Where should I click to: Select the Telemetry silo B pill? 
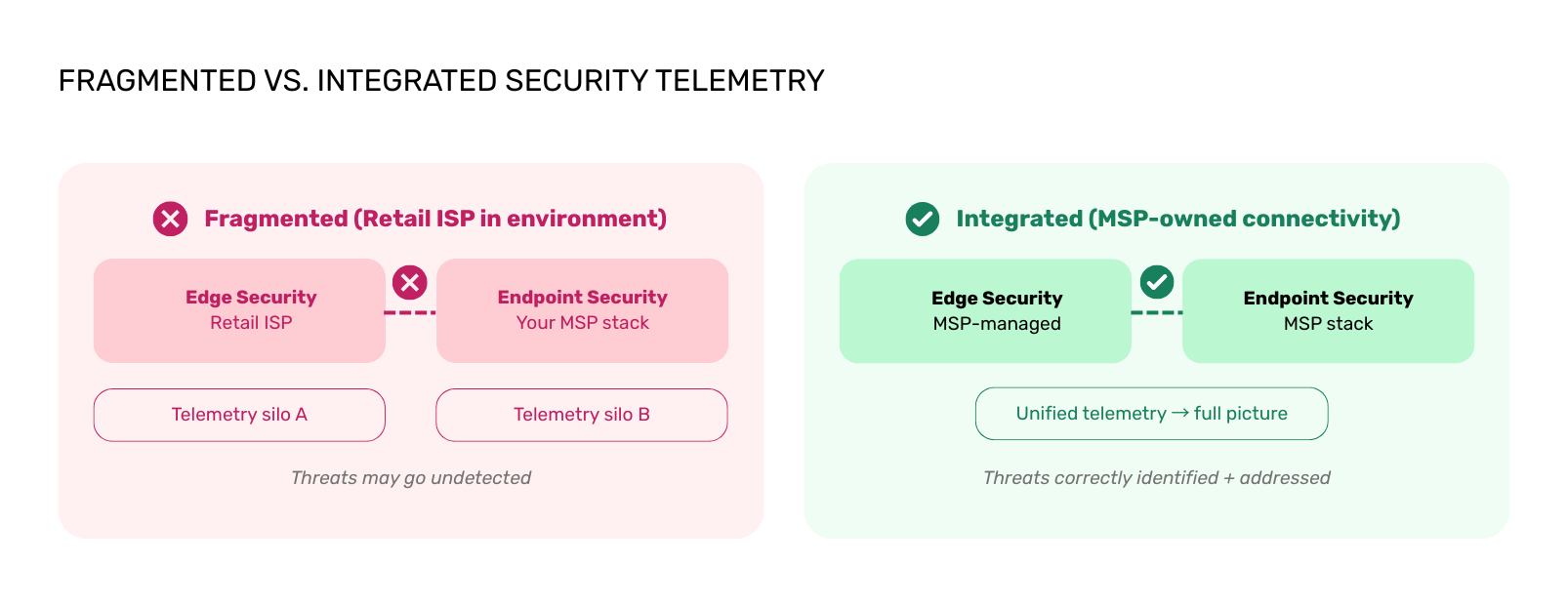point(582,415)
